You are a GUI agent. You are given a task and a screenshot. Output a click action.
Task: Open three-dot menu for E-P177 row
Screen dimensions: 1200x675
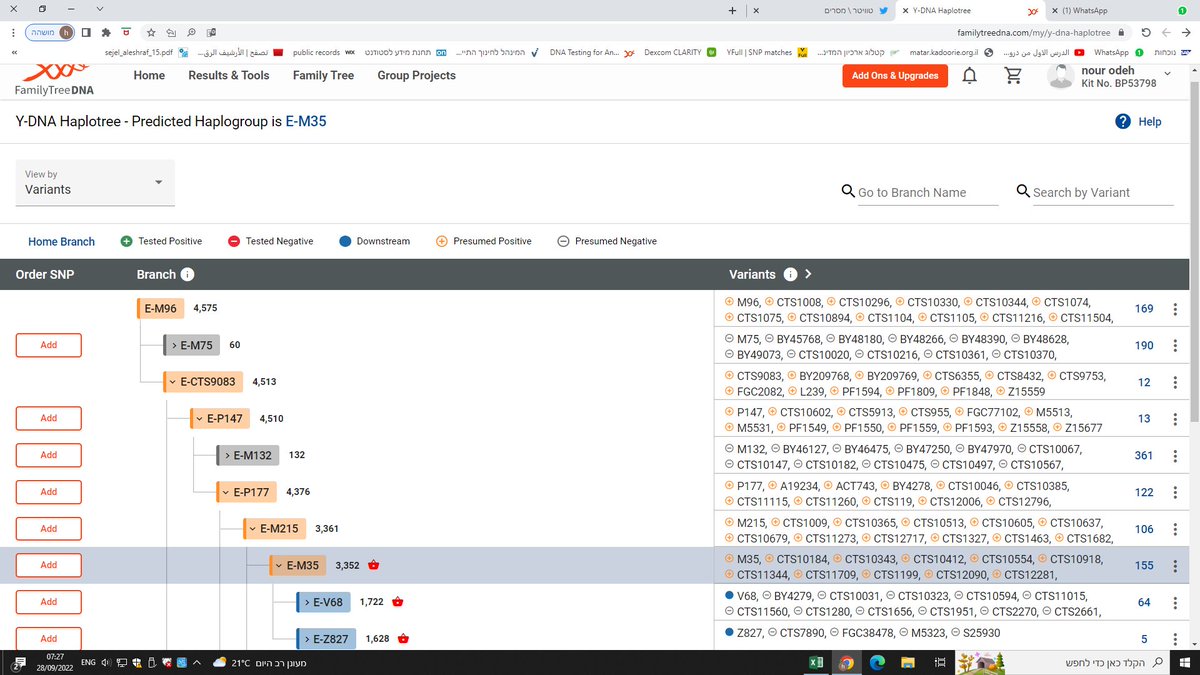pyautogui.click(x=1174, y=492)
